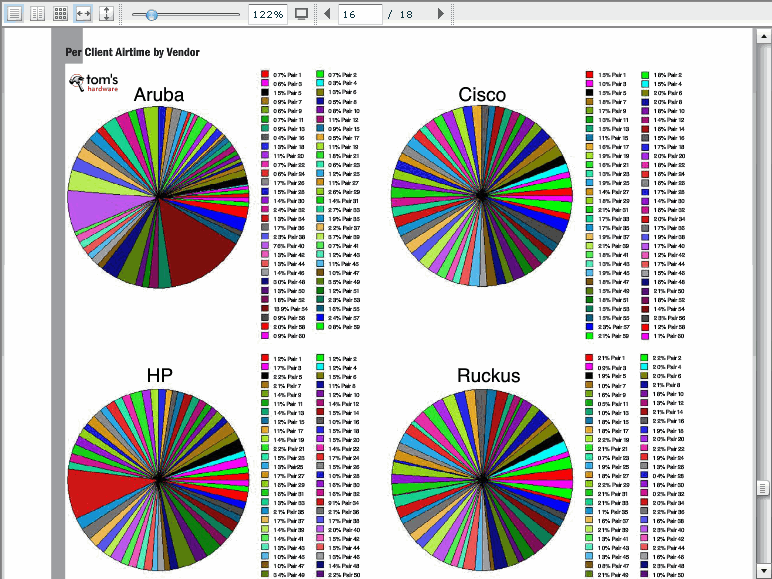
Task: Go to the previous page arrow
Action: pos(327,14)
